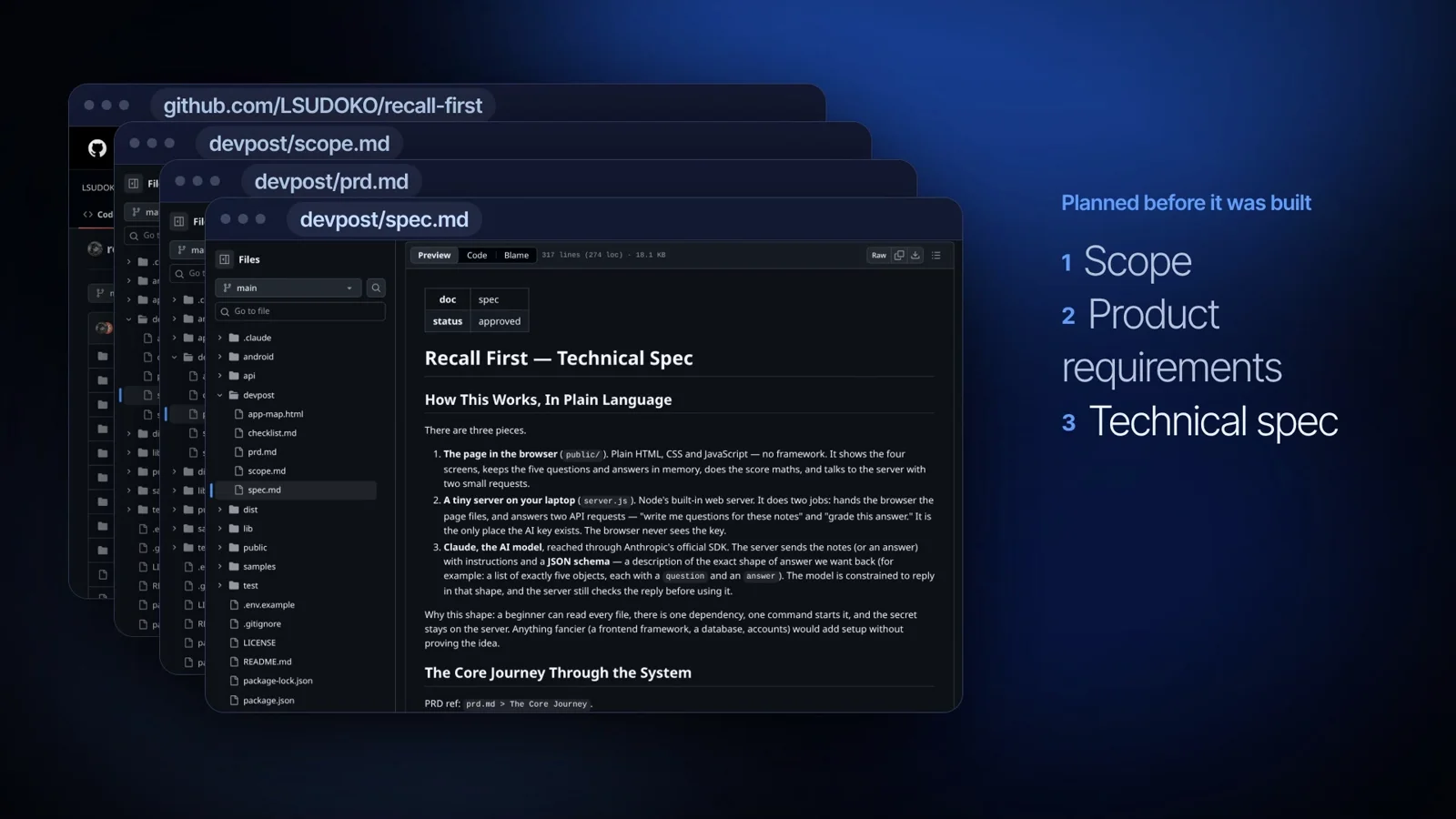Screen dimensions: 1456x819
Task: Click the public folder icon
Action: (234, 548)
